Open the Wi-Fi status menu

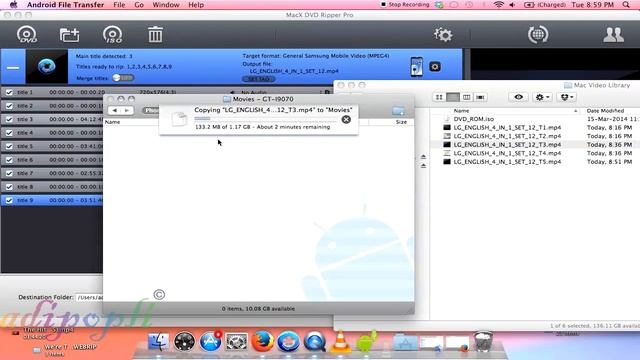pyautogui.click(x=498, y=5)
